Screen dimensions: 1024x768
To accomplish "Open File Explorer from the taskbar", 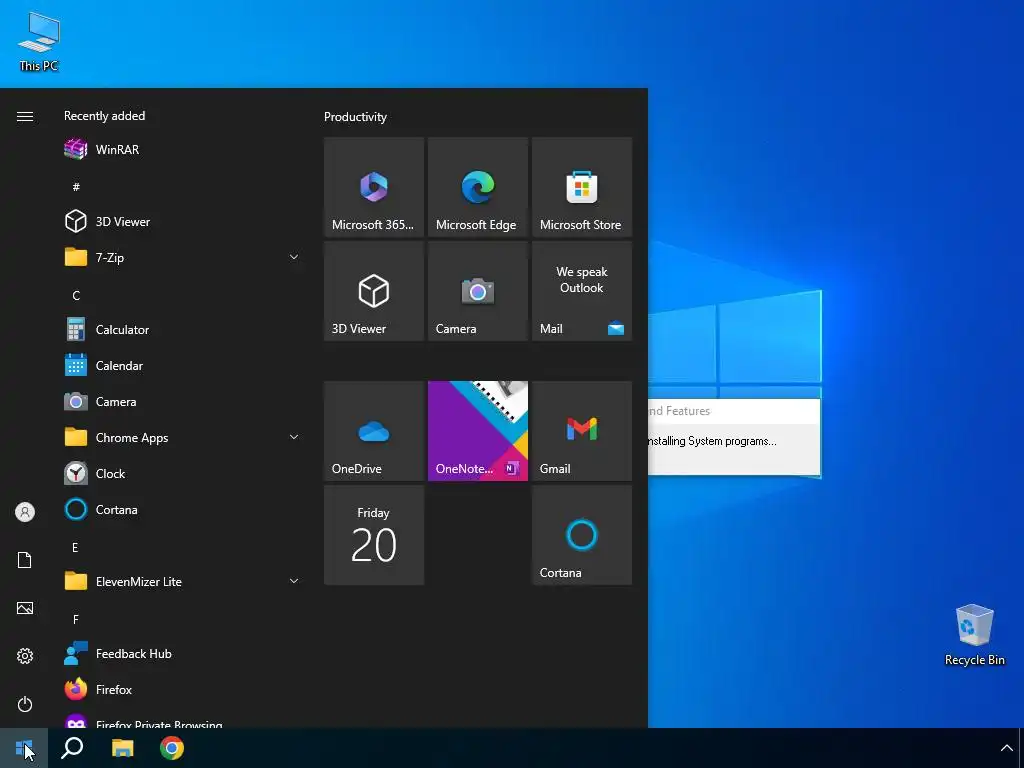I will 122,748.
